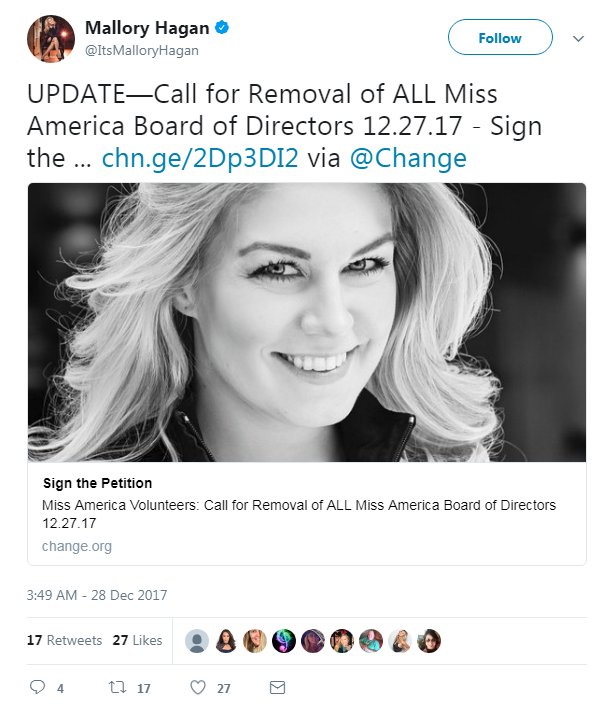Open the Sign the Petition card title
Viewport: 616px width, 713px height.
(97, 483)
